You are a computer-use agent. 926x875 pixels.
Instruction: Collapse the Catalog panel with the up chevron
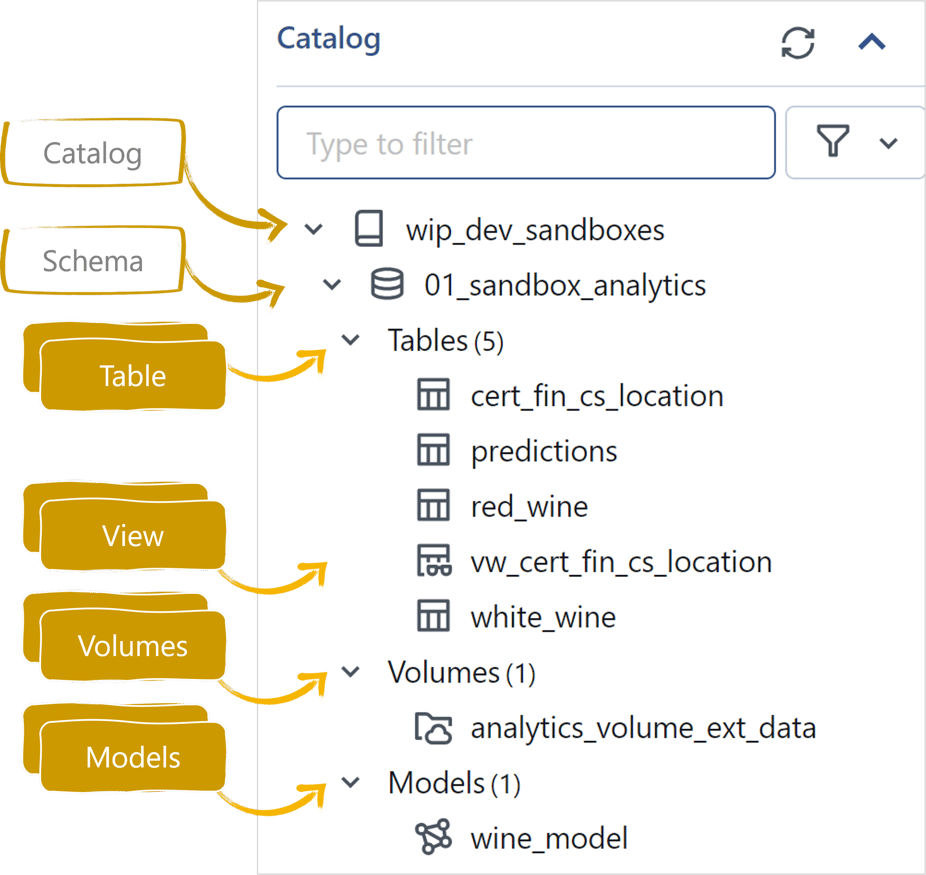click(x=872, y=43)
